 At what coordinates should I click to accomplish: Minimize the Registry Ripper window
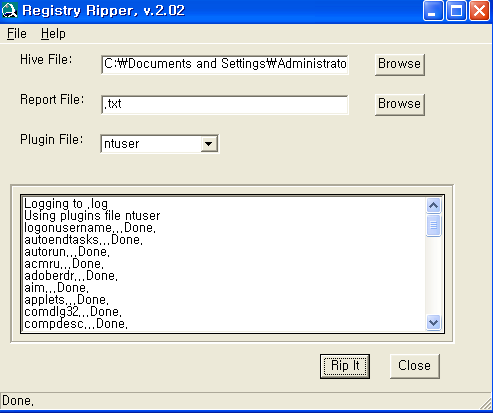[x=433, y=11]
